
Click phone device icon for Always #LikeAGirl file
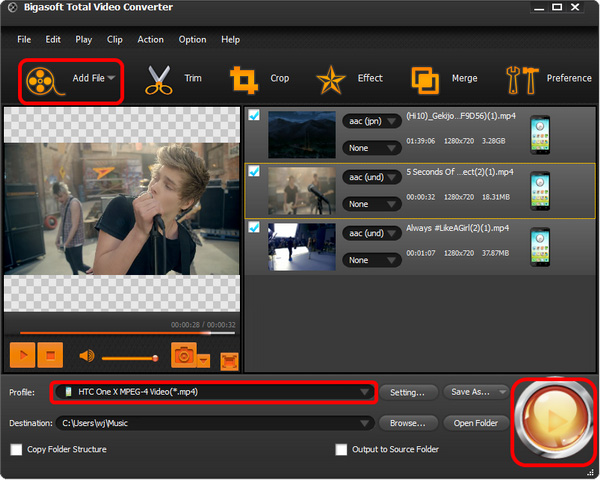click(x=540, y=247)
